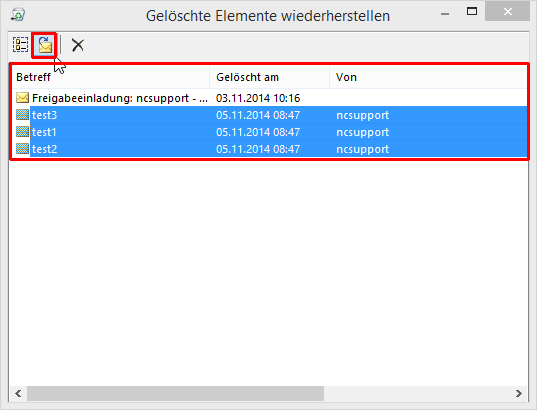The image size is (537, 410).
Task: Select the test1 row
Action: pyautogui.click(x=269, y=132)
